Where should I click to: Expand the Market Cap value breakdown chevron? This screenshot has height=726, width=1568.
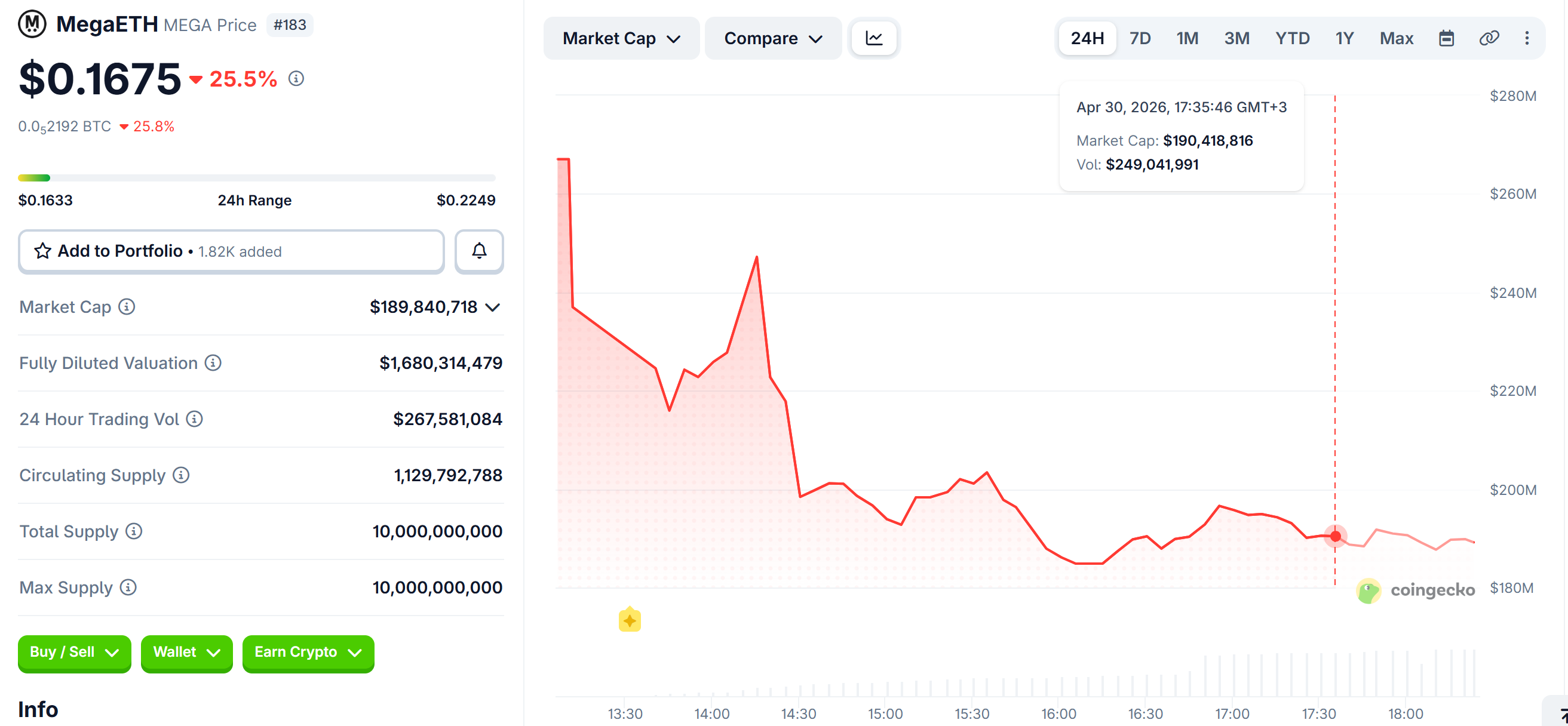click(x=492, y=307)
